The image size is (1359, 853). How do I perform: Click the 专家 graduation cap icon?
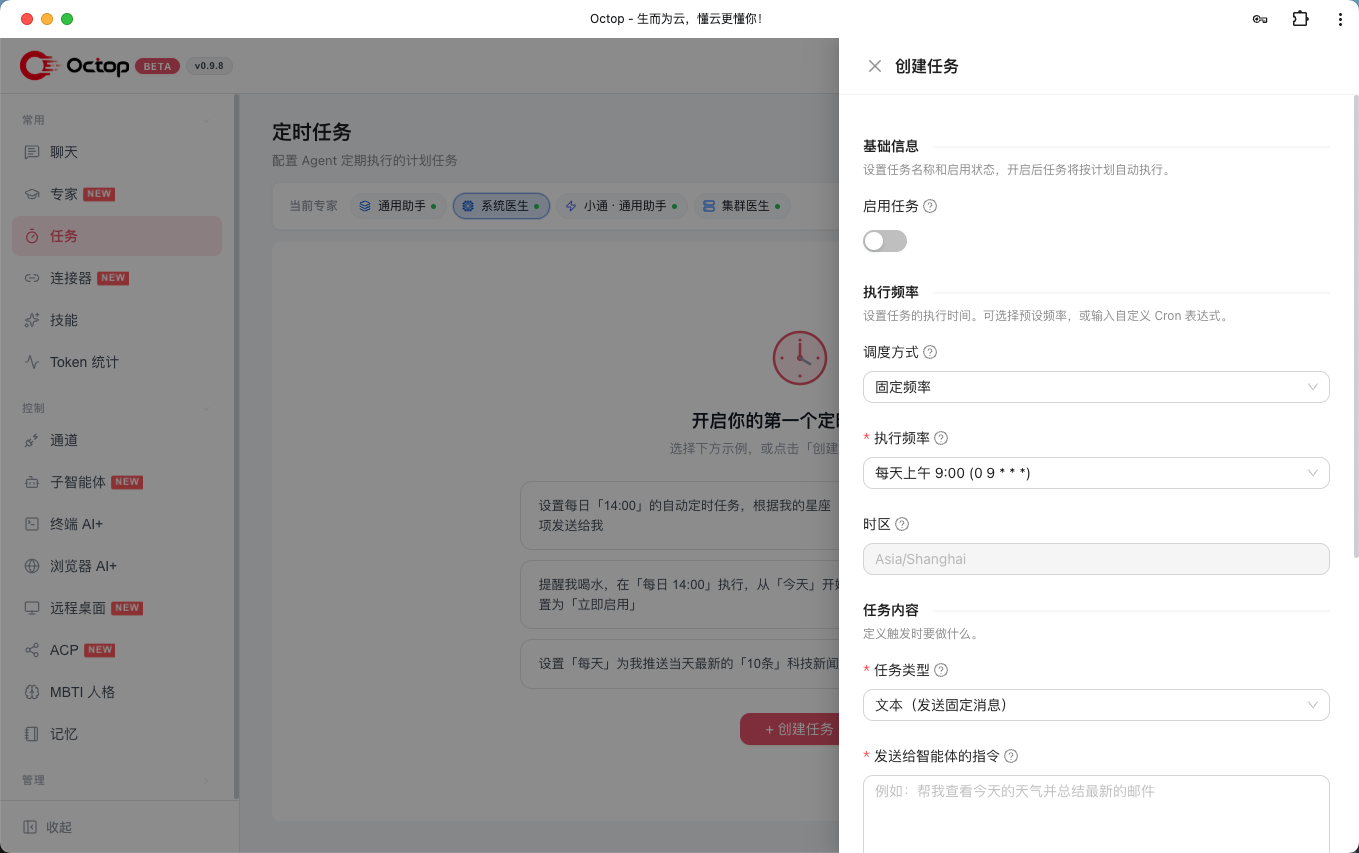32,194
